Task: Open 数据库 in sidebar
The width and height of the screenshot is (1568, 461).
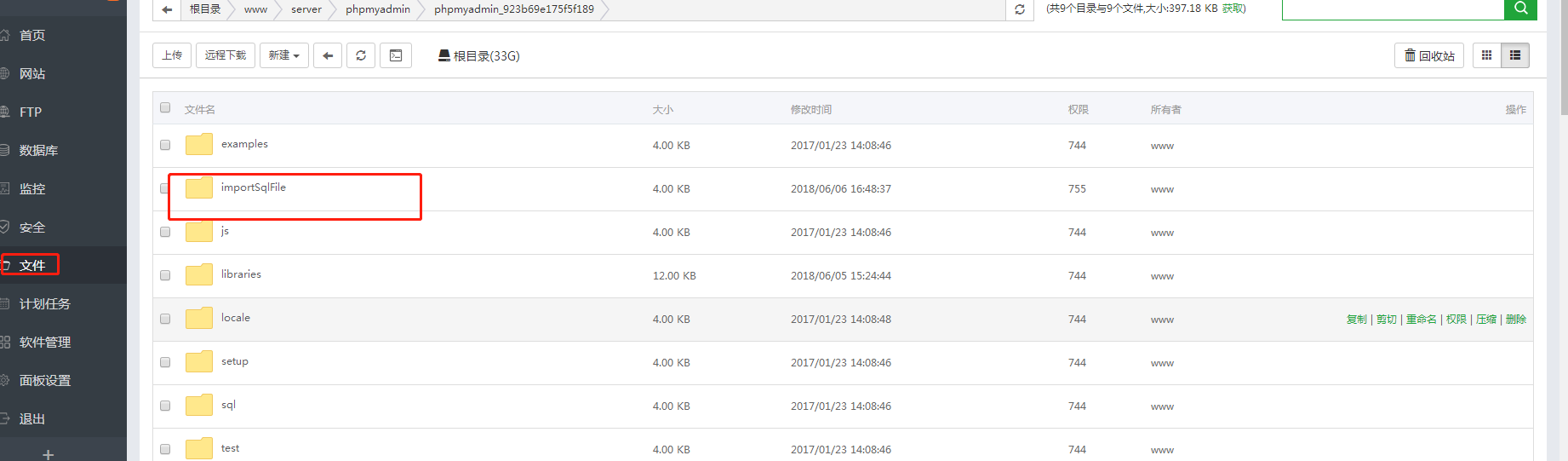Action: 38,150
